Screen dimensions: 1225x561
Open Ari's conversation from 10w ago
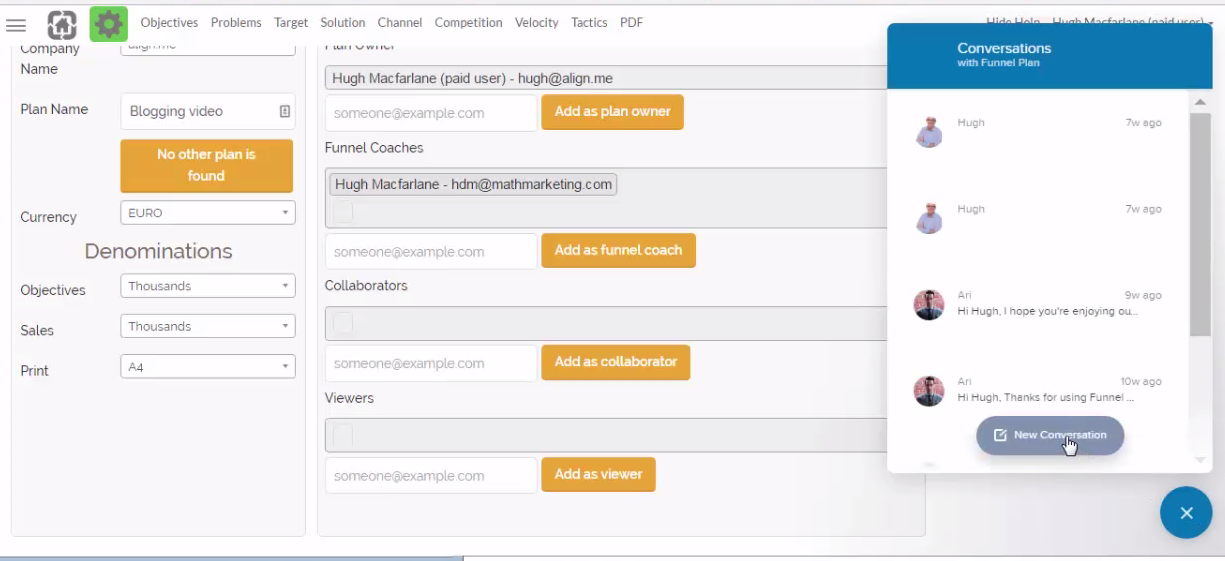[x=1038, y=390]
